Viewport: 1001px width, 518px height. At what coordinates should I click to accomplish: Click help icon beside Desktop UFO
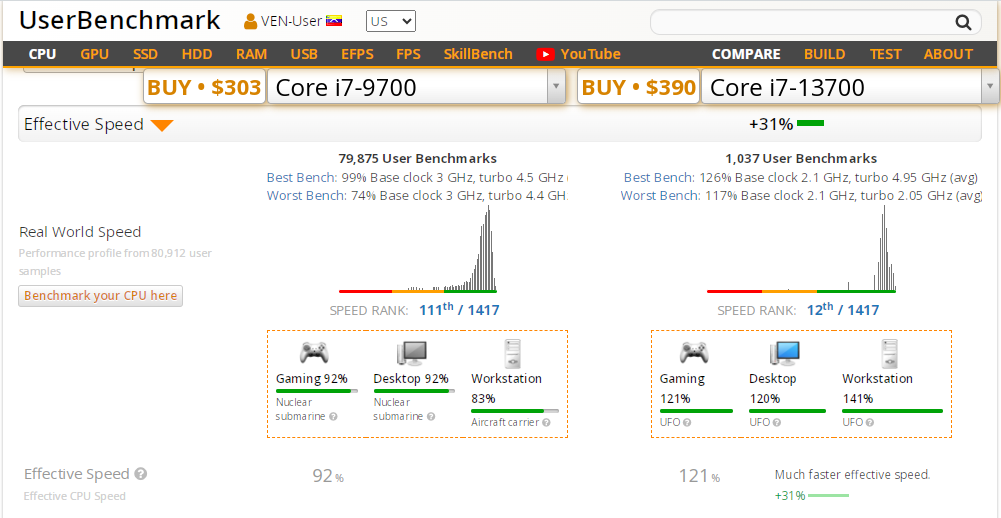coord(775,422)
